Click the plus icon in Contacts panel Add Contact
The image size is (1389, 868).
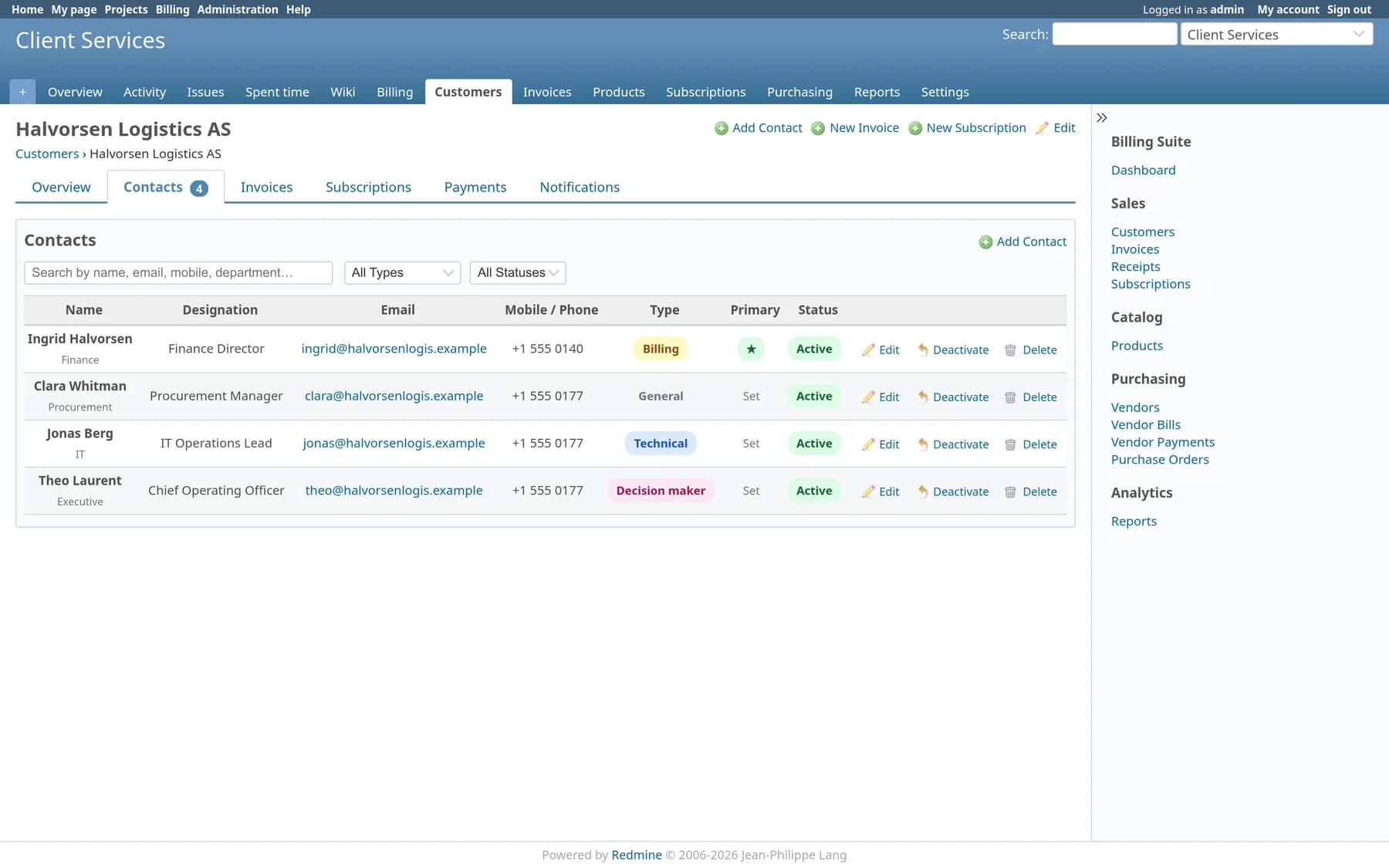tap(985, 242)
